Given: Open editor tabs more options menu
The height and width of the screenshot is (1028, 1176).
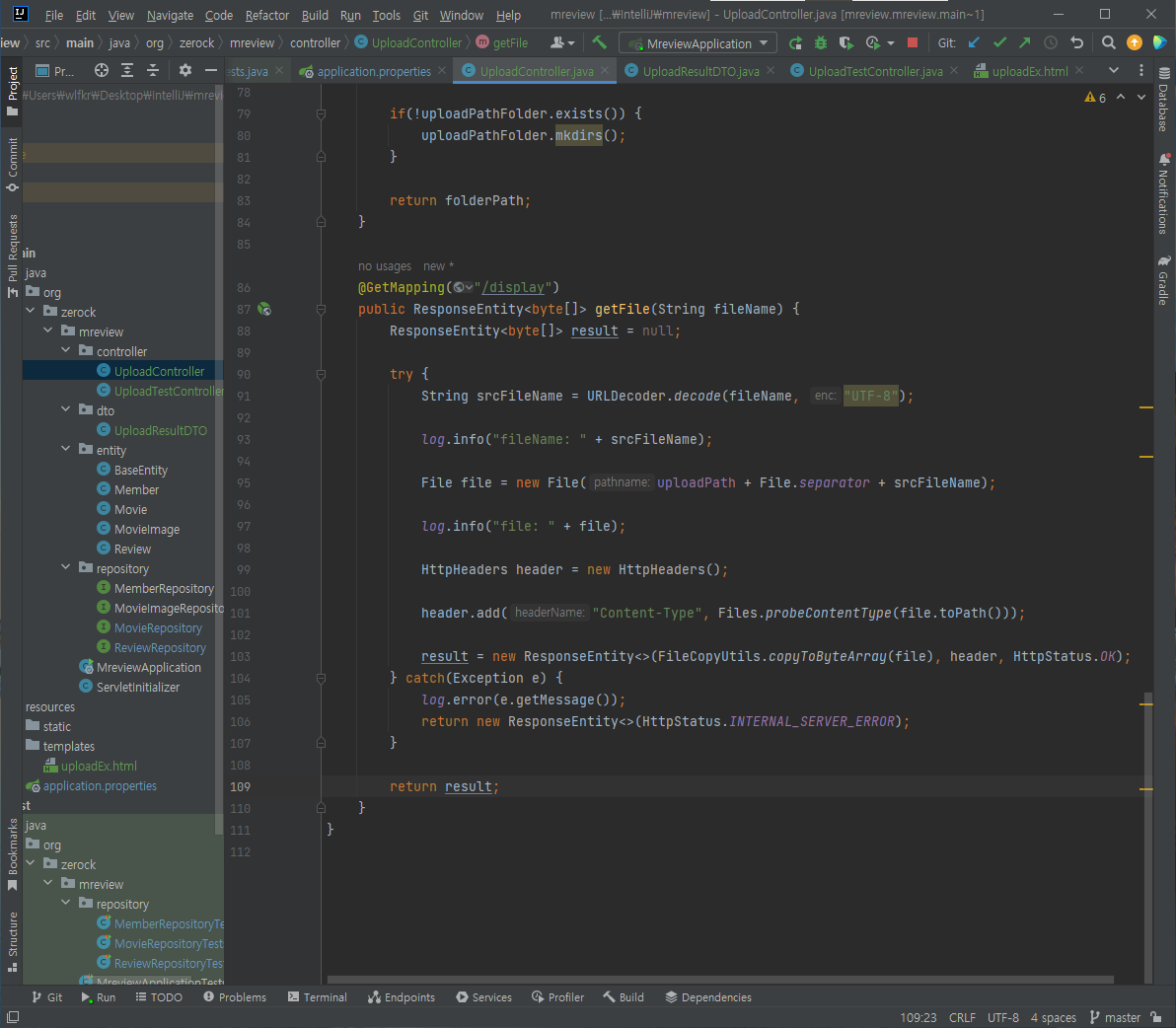Looking at the screenshot, I should [x=1140, y=70].
